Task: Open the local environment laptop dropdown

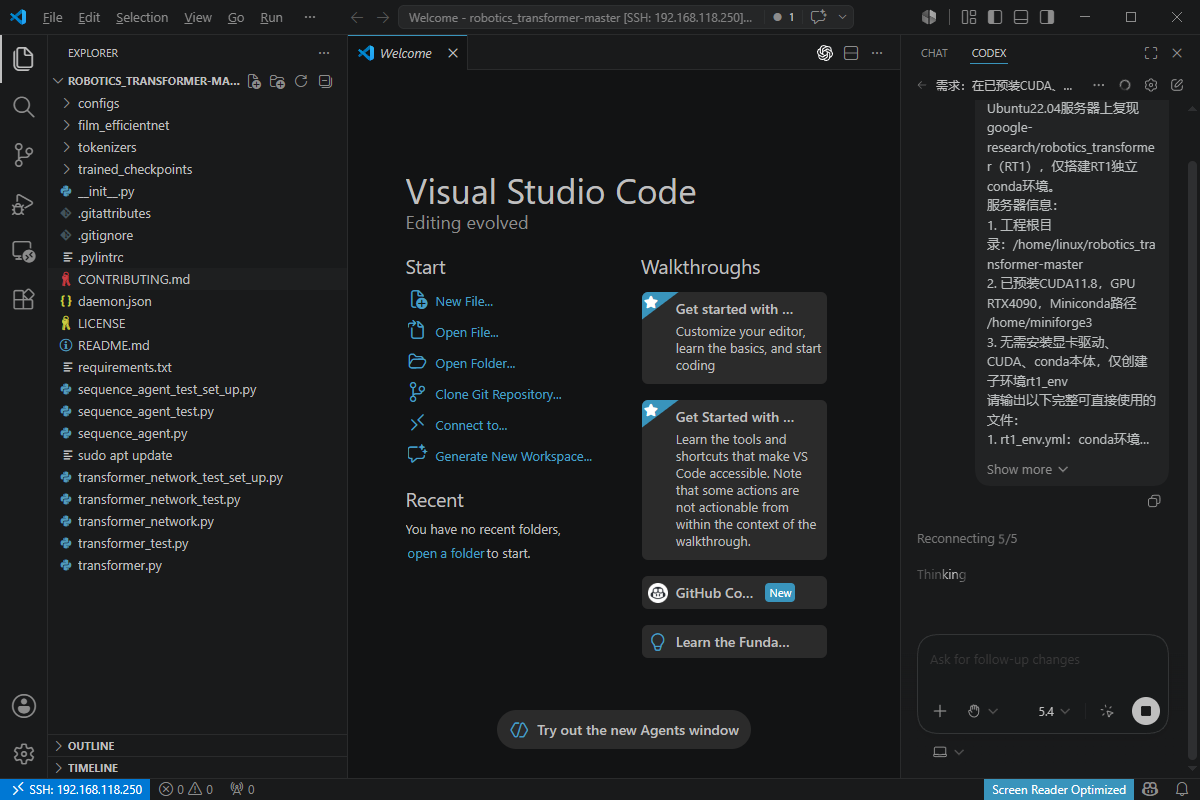Action: [x=948, y=752]
